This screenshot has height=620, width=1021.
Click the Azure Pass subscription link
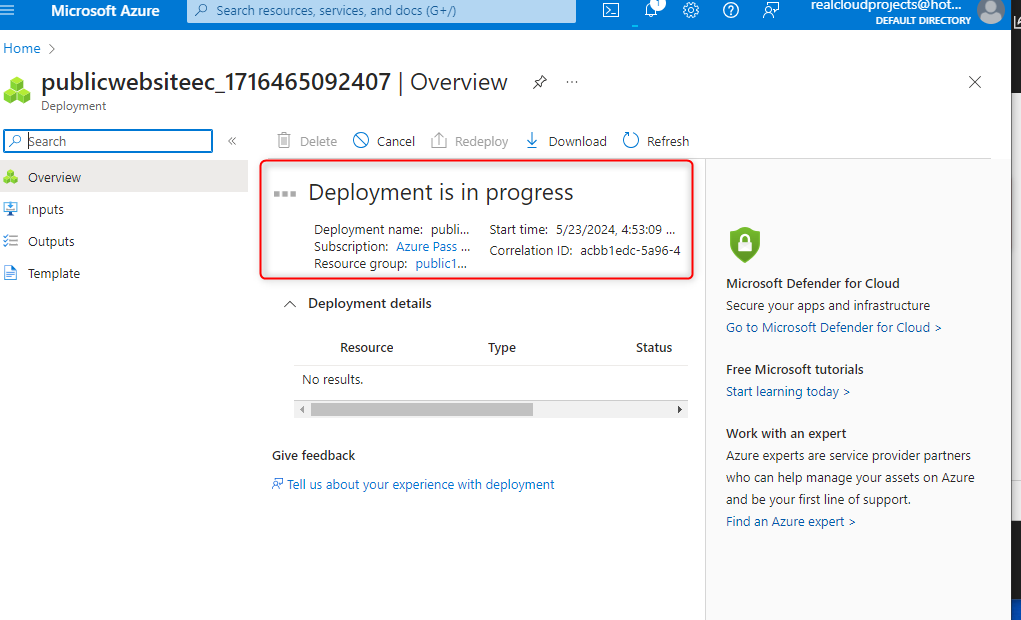coord(432,246)
